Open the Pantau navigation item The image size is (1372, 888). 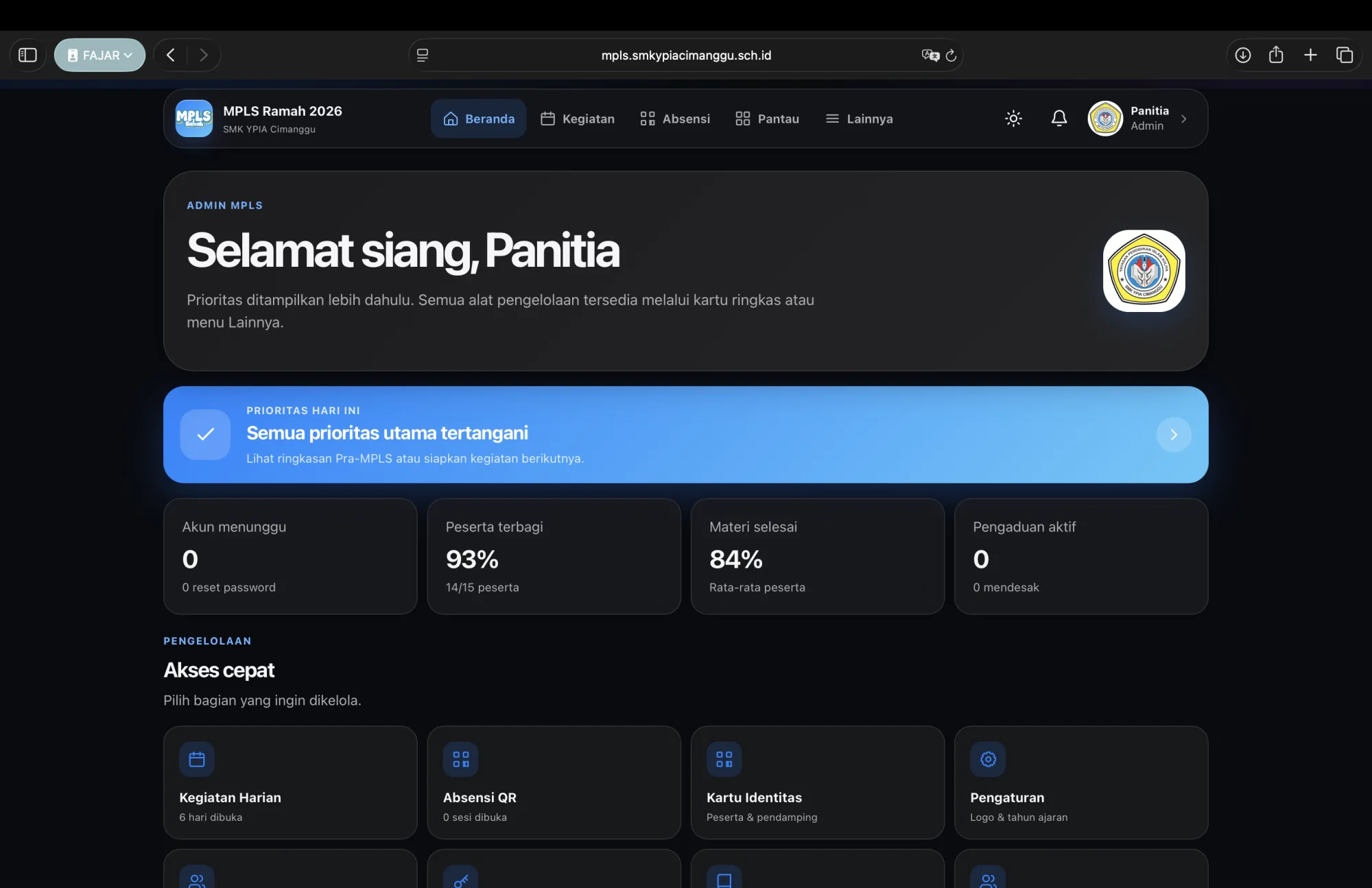coord(767,119)
